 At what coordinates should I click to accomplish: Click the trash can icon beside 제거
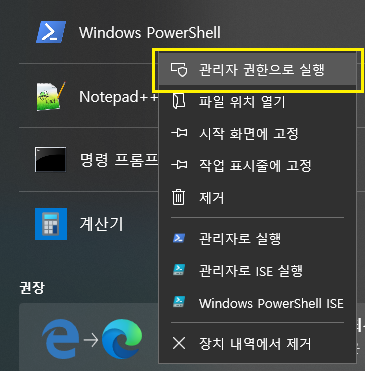point(178,197)
